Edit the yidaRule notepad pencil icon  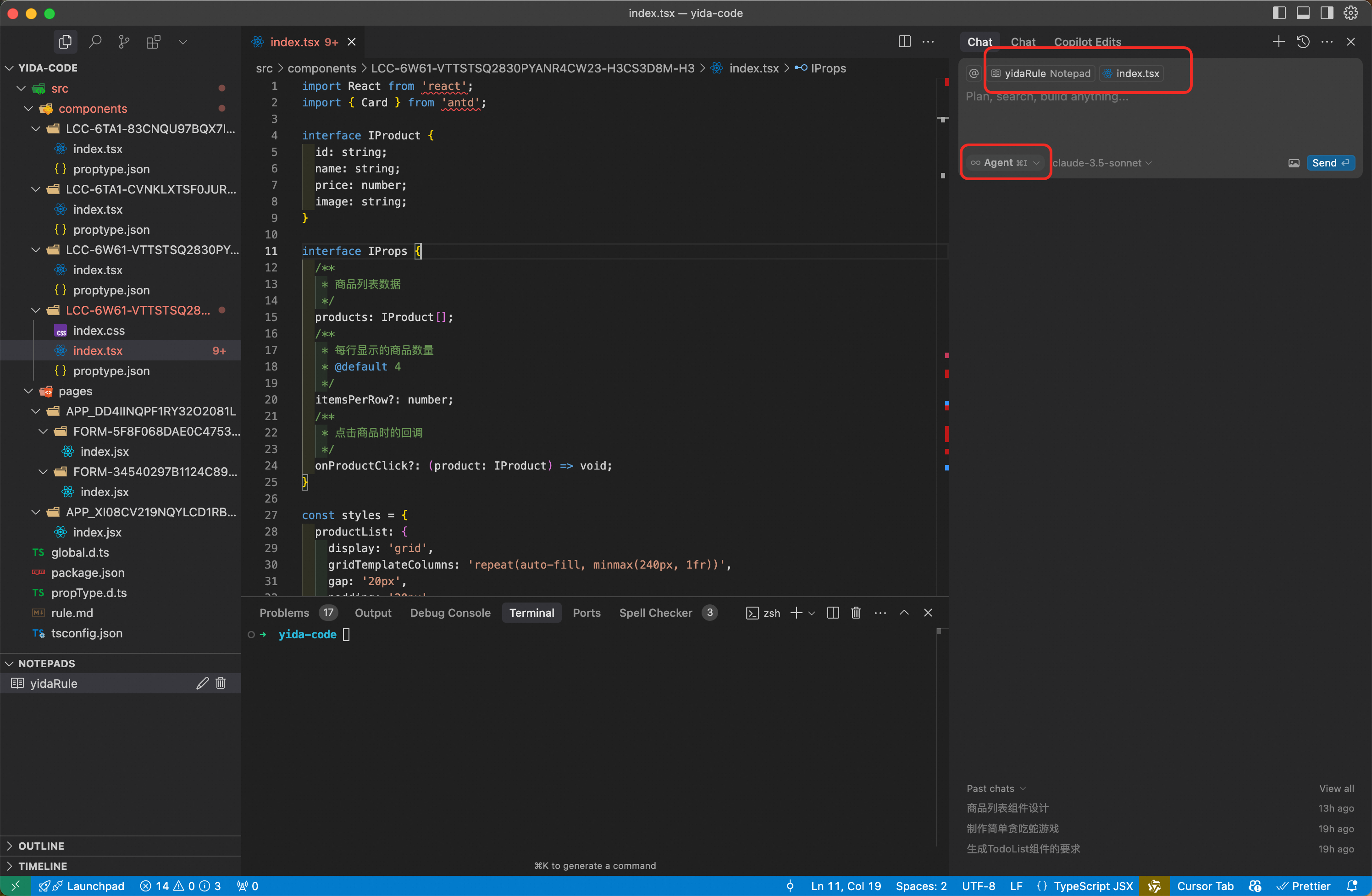(x=202, y=683)
